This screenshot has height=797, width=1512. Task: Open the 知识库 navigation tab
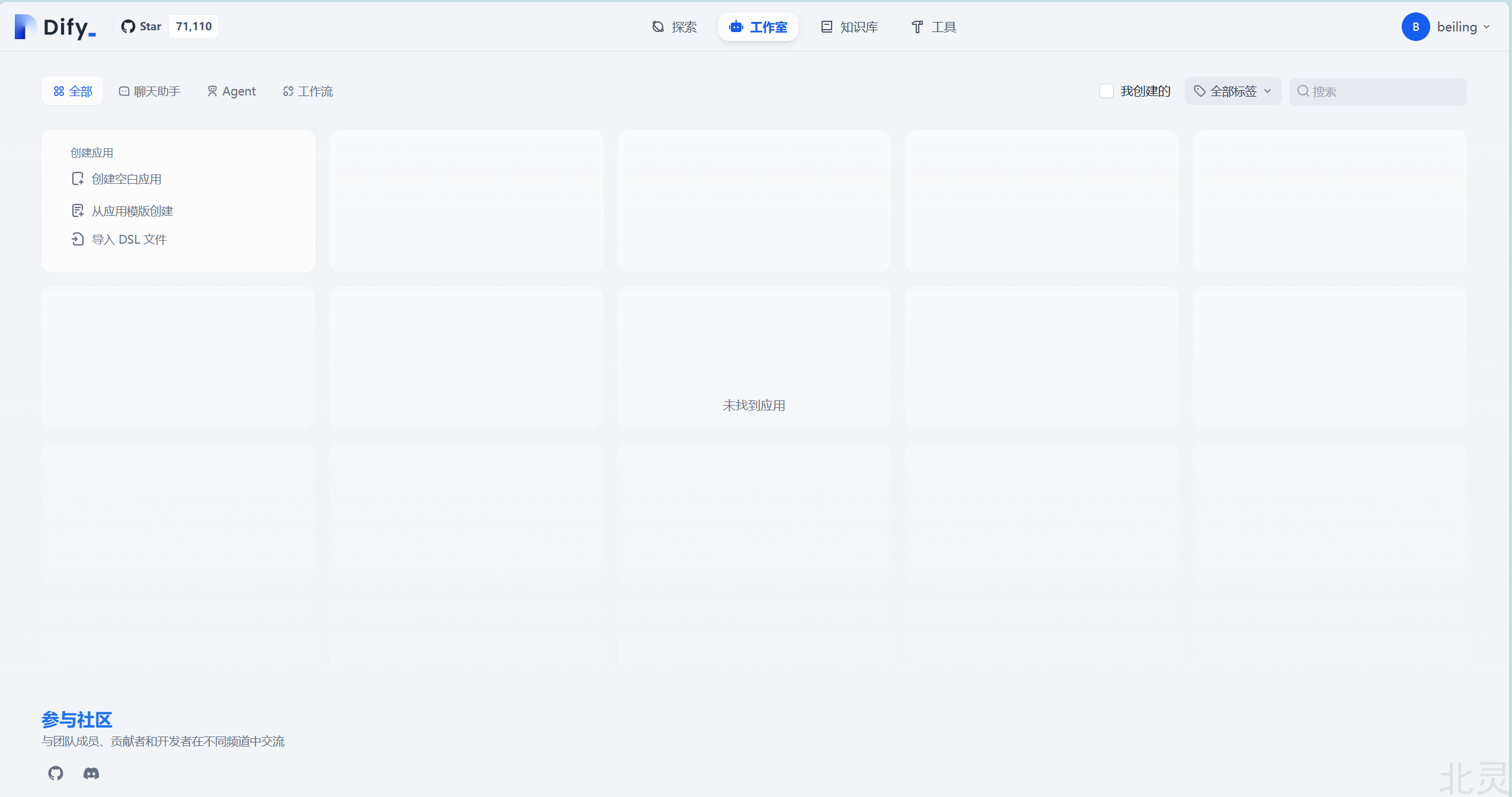[x=849, y=27]
